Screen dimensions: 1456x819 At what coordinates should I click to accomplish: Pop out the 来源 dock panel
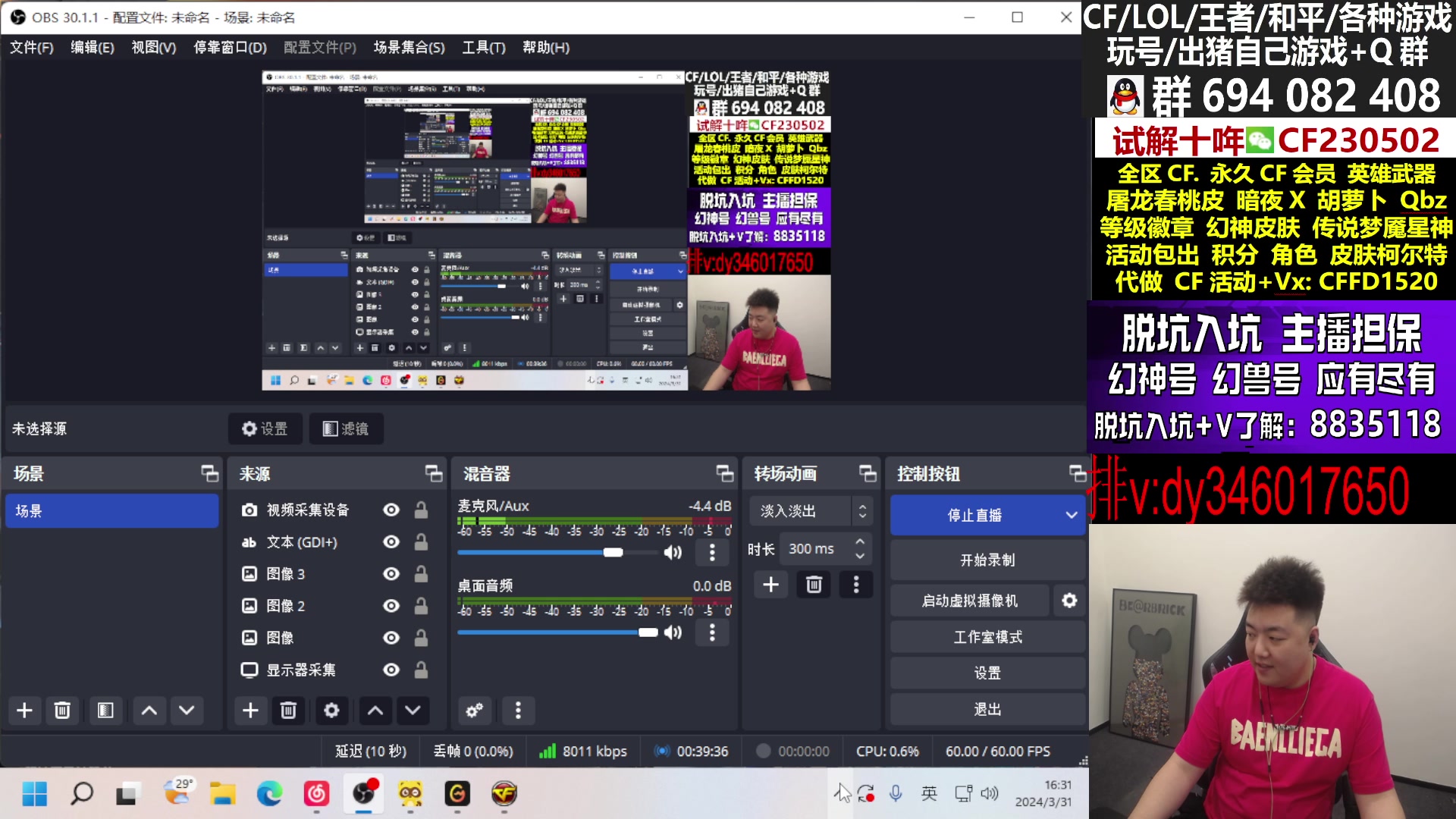tap(434, 474)
